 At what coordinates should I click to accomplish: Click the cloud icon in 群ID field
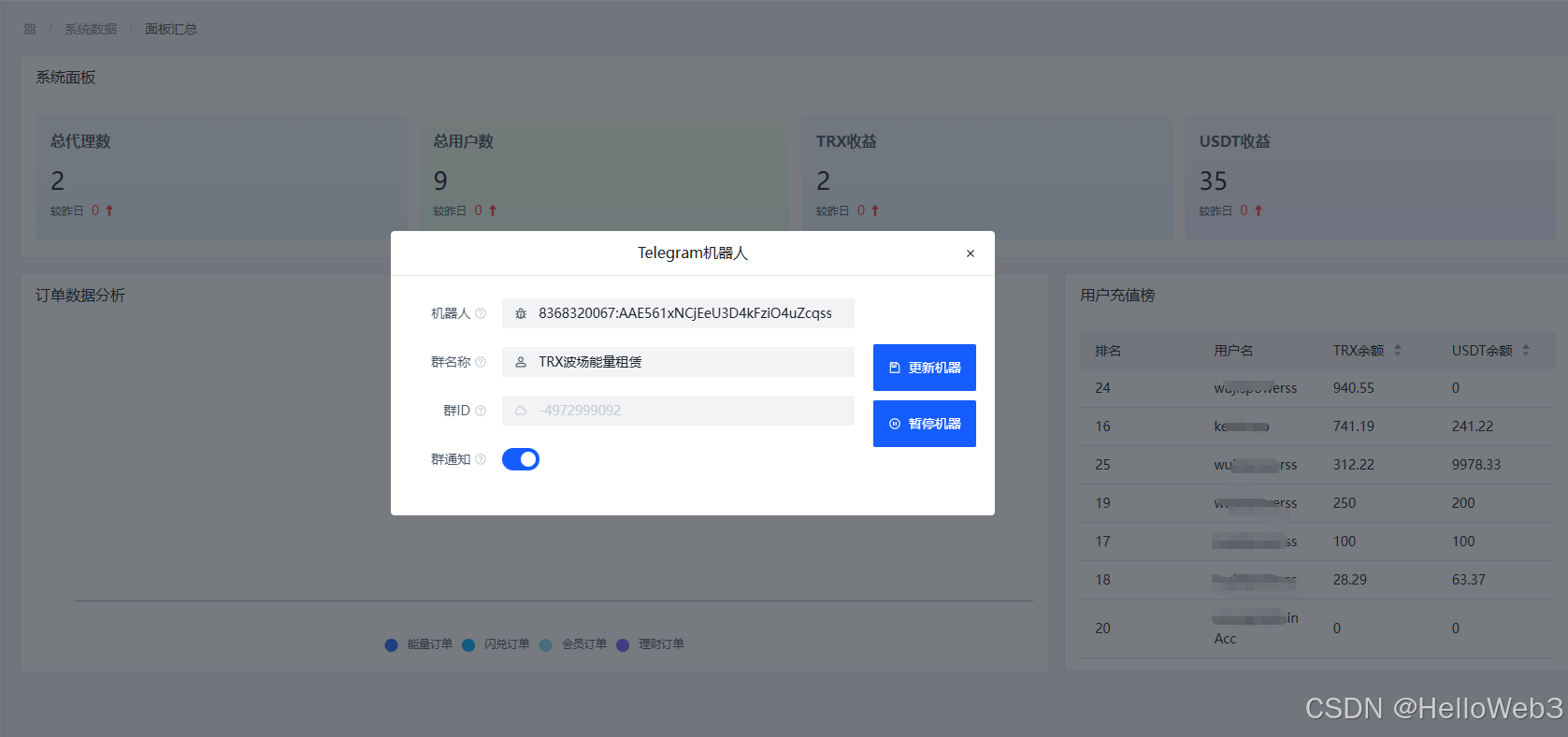(x=521, y=411)
